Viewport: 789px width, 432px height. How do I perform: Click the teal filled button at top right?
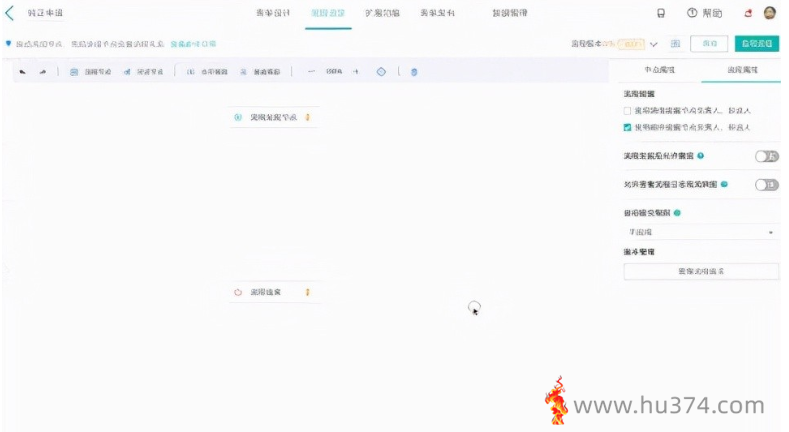tap(757, 44)
